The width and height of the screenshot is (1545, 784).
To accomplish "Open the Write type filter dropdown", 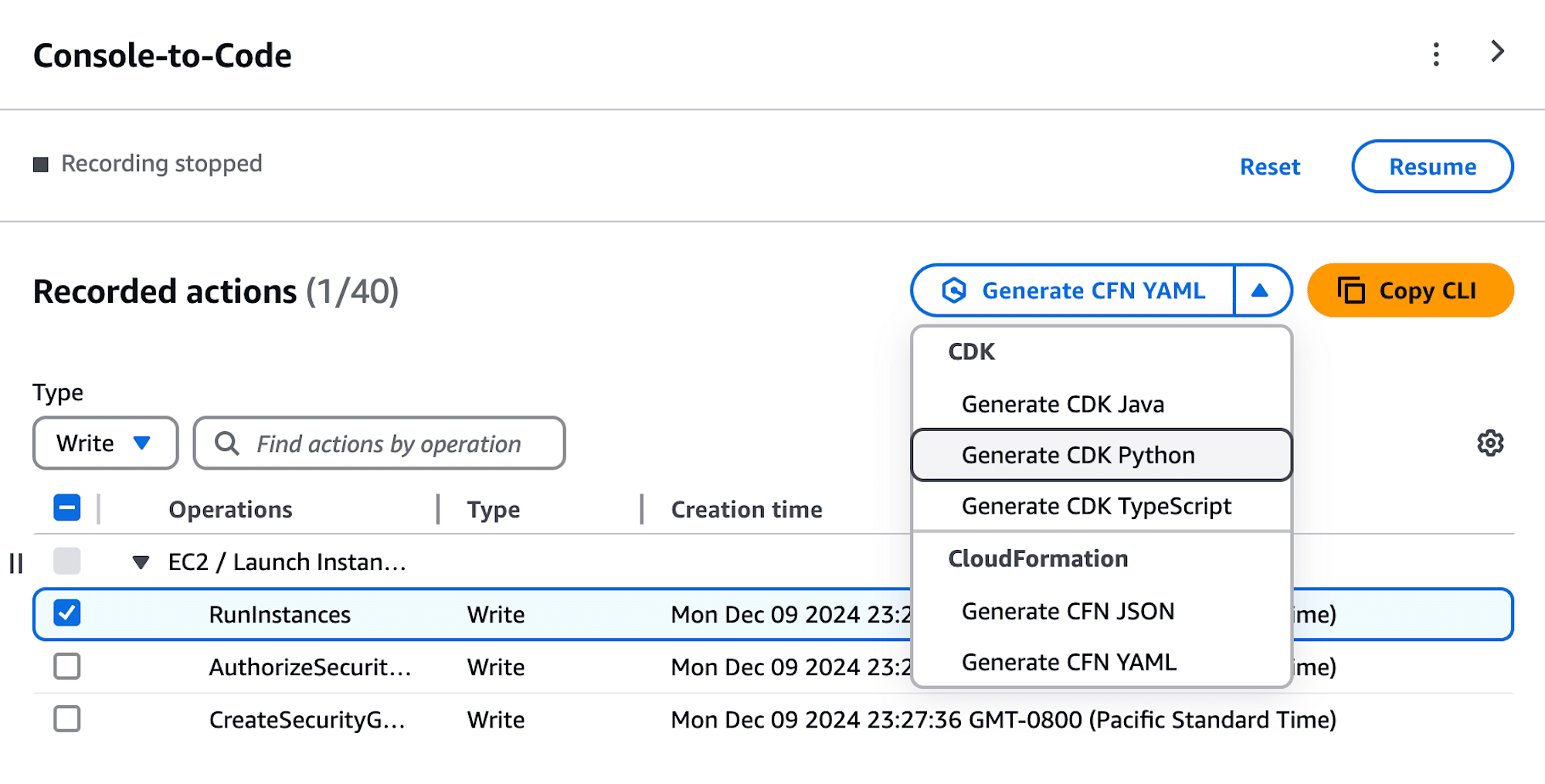I will [106, 443].
